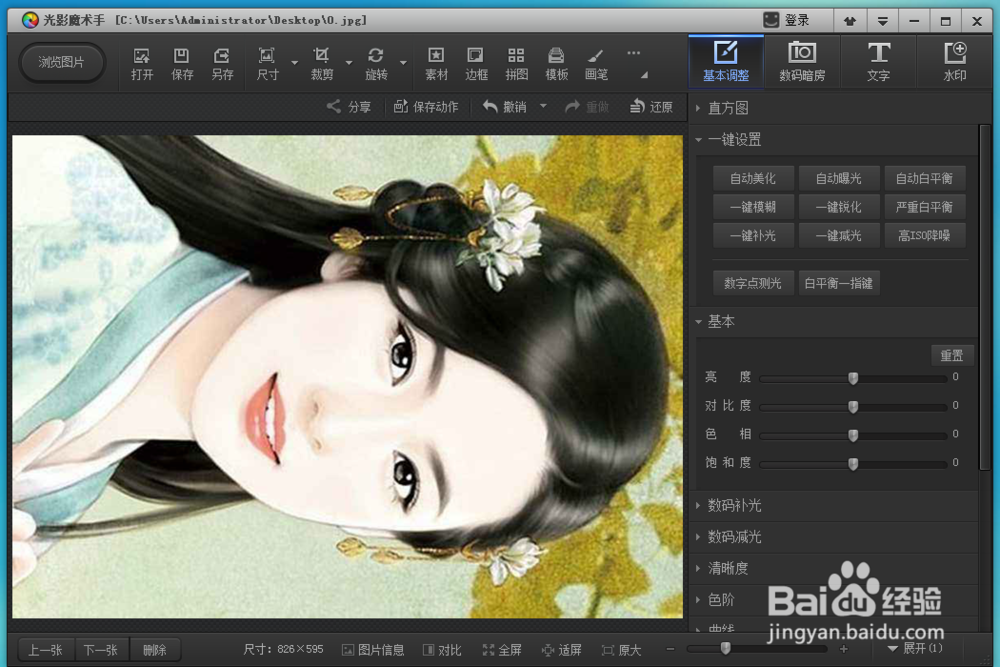This screenshot has height=667, width=1000.
Task: Reset basic adjustments with 重置
Action: coord(952,355)
